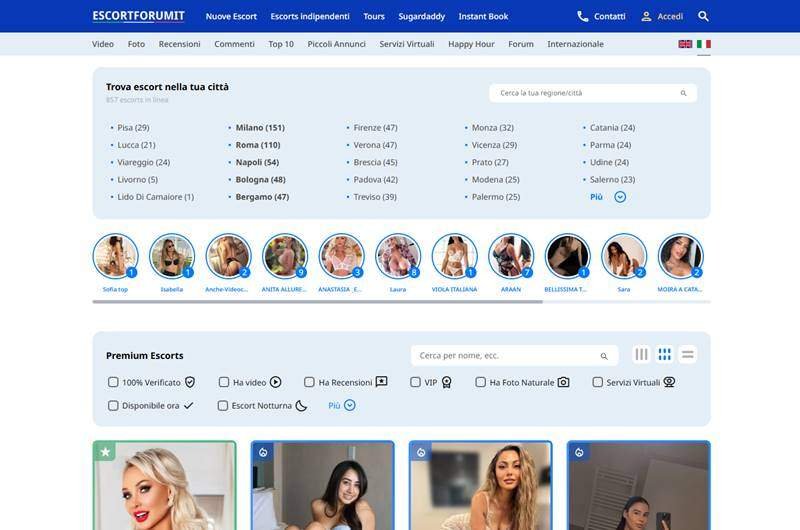Switch to the three-column grid view icon
Screen dimensions: 800x530
tap(665, 355)
